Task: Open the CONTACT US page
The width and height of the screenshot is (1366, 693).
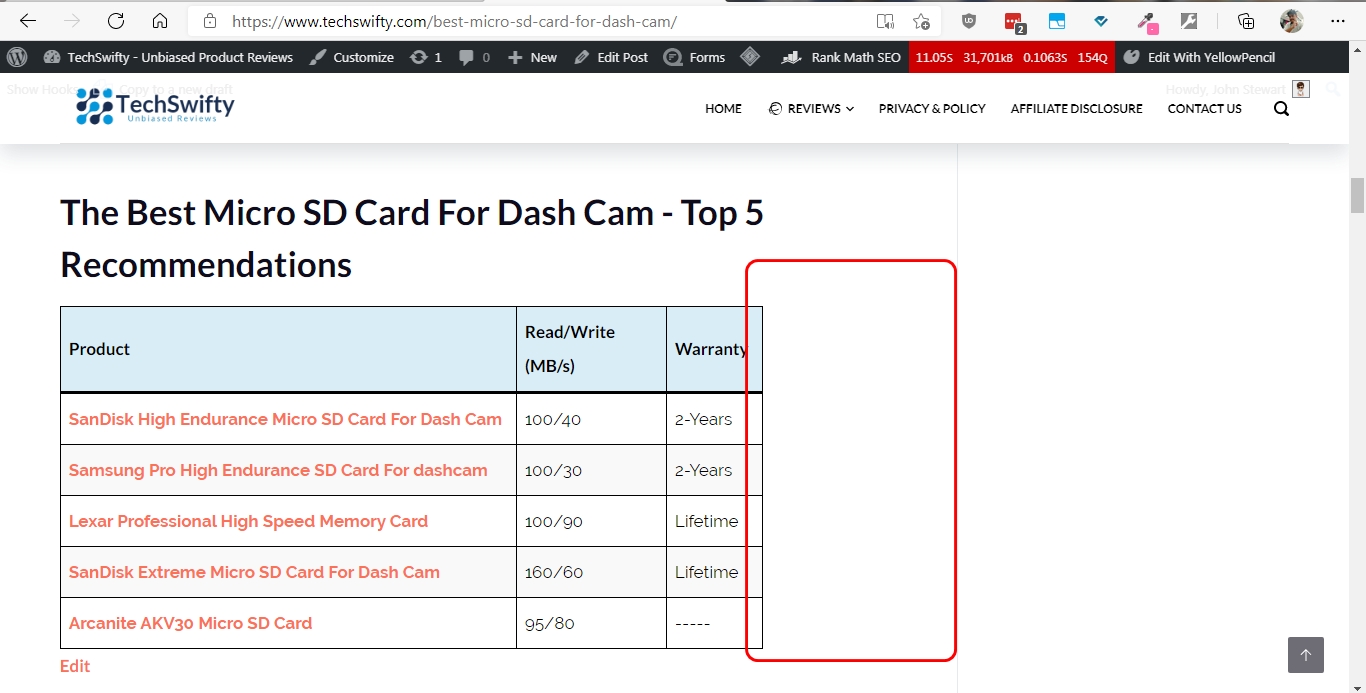Action: pyautogui.click(x=1204, y=108)
